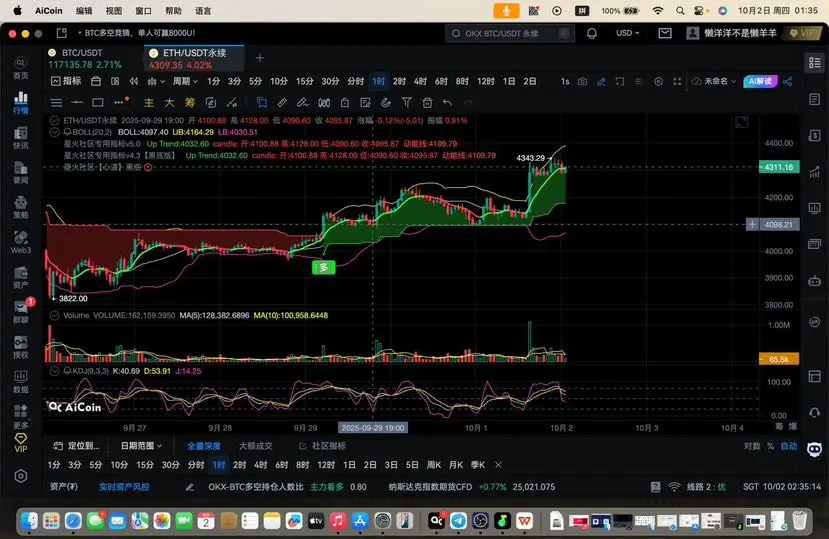Open the Wi-Fi menu bar icon

tap(658, 11)
